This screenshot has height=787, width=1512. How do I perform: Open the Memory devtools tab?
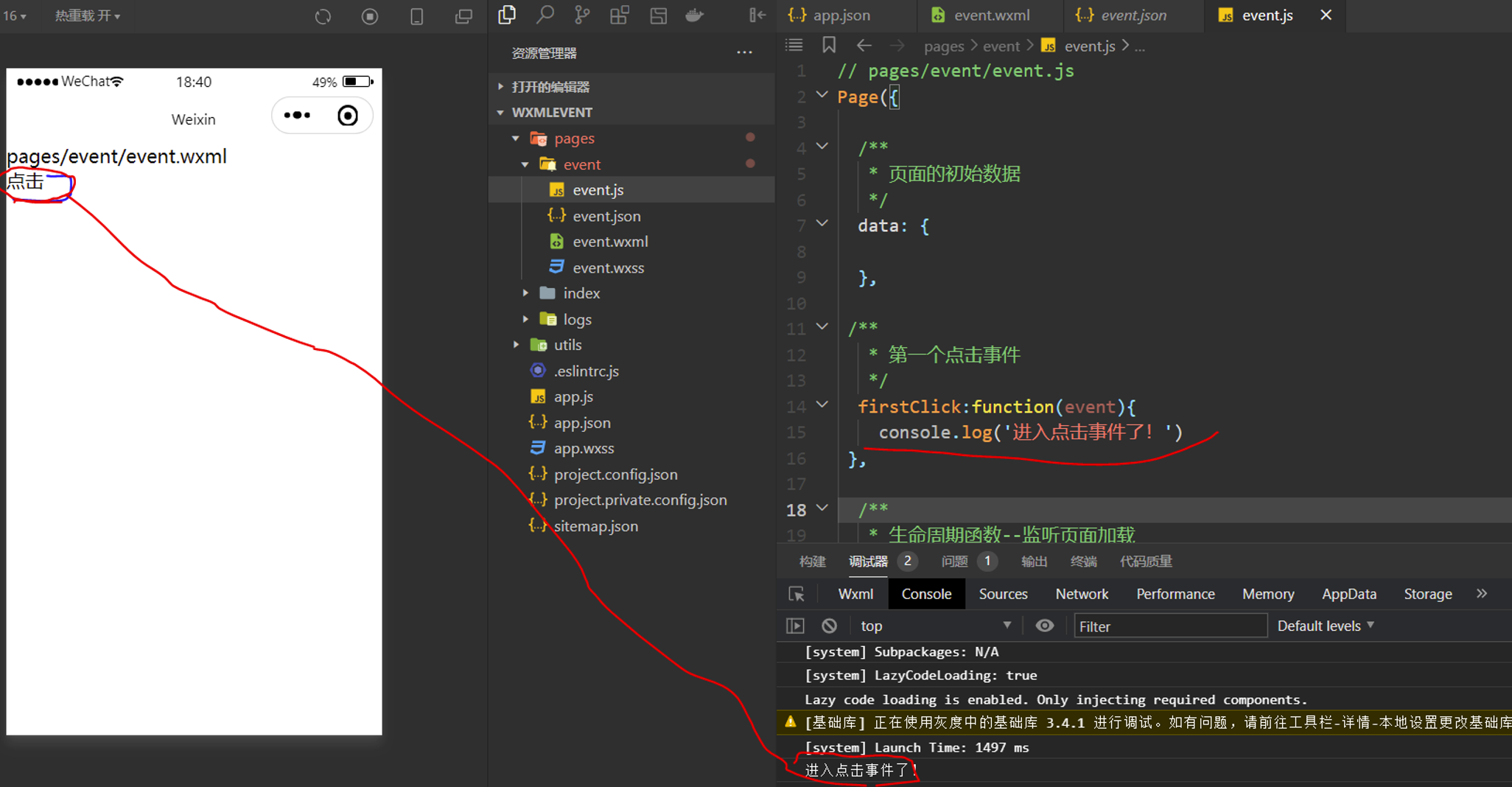tap(1268, 594)
